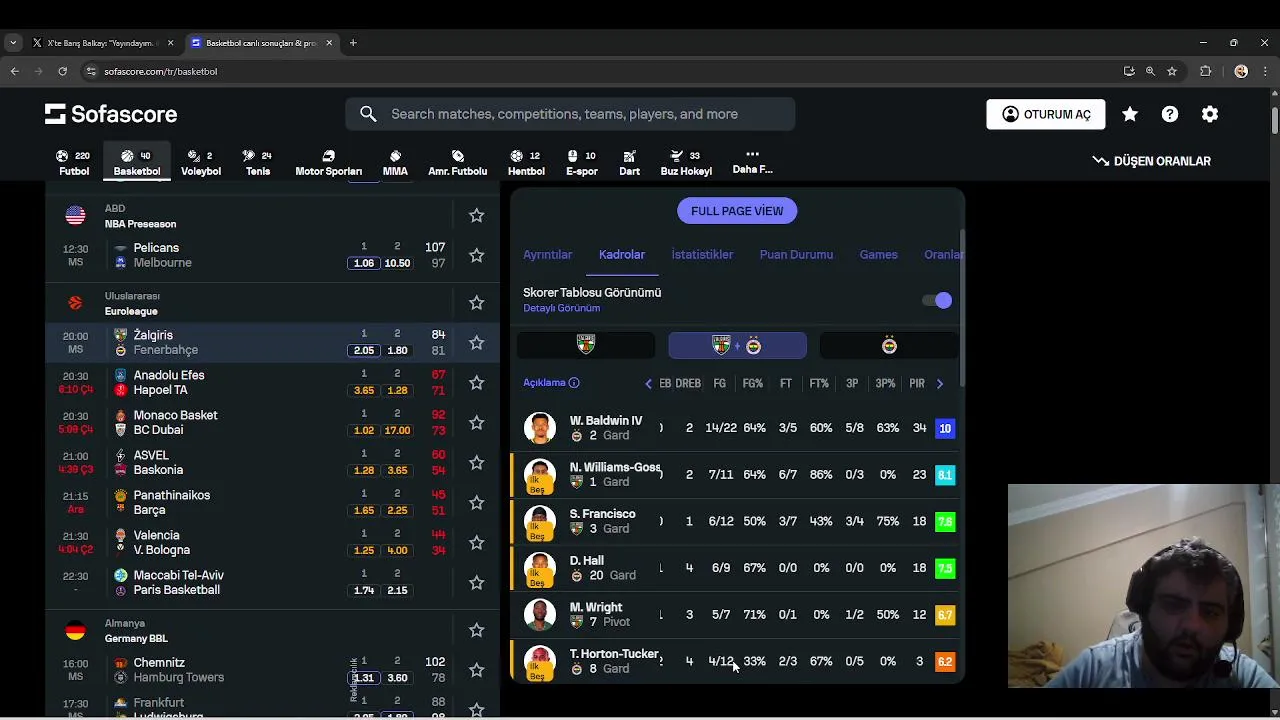The width and height of the screenshot is (1280, 720).
Task: Bookmark this page with browser star
Action: click(x=1172, y=71)
